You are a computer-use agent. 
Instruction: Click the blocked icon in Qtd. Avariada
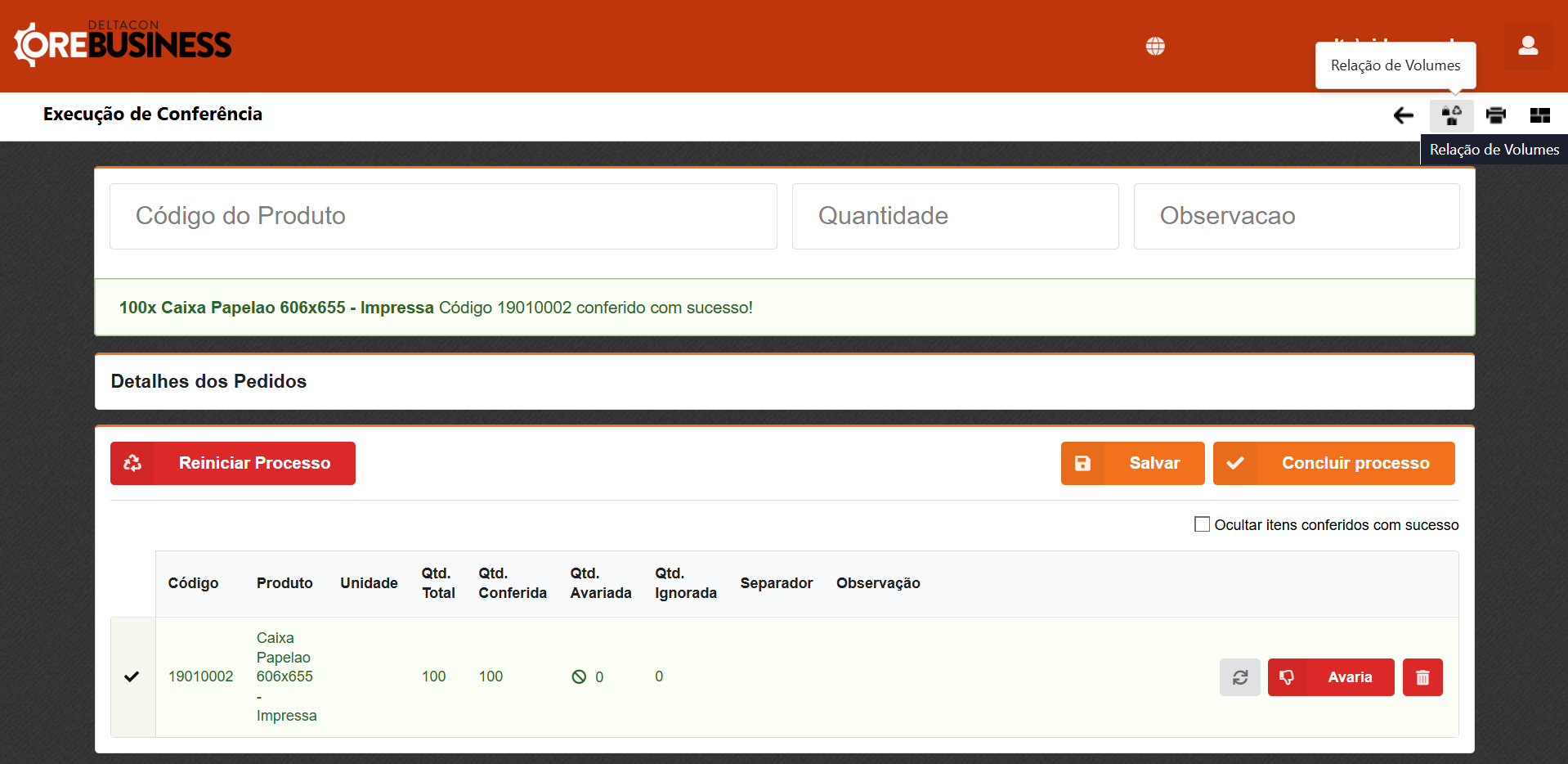point(579,676)
